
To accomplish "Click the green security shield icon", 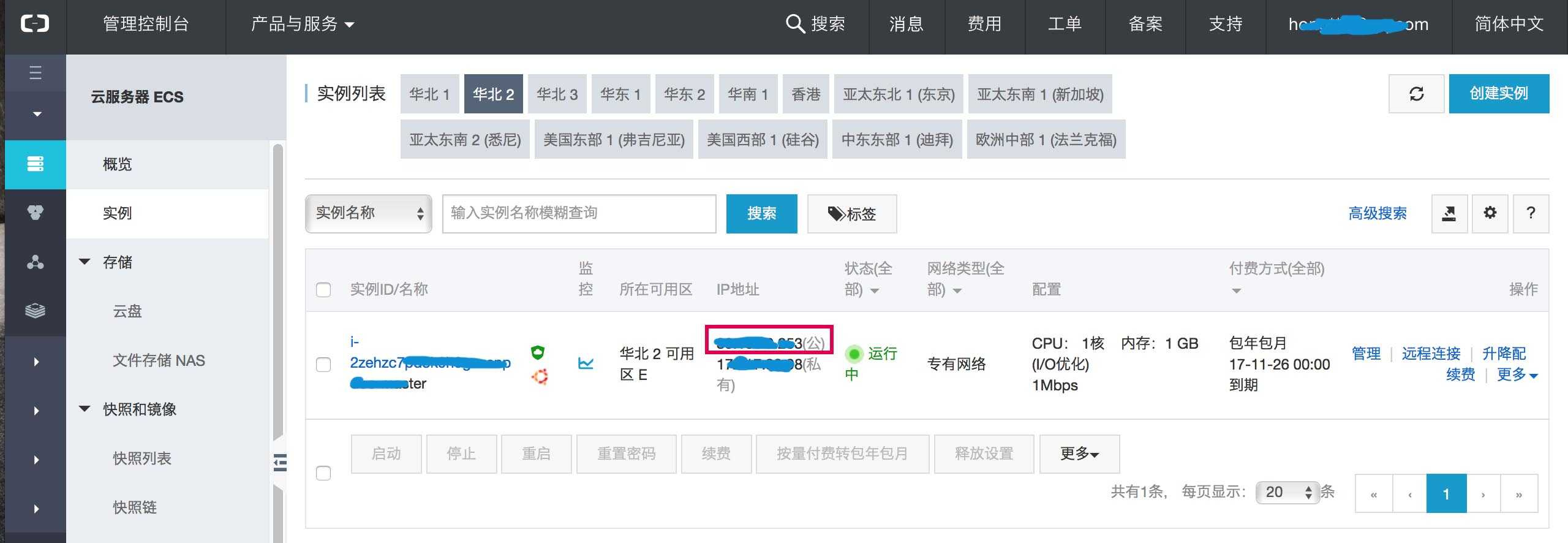I will (538, 352).
